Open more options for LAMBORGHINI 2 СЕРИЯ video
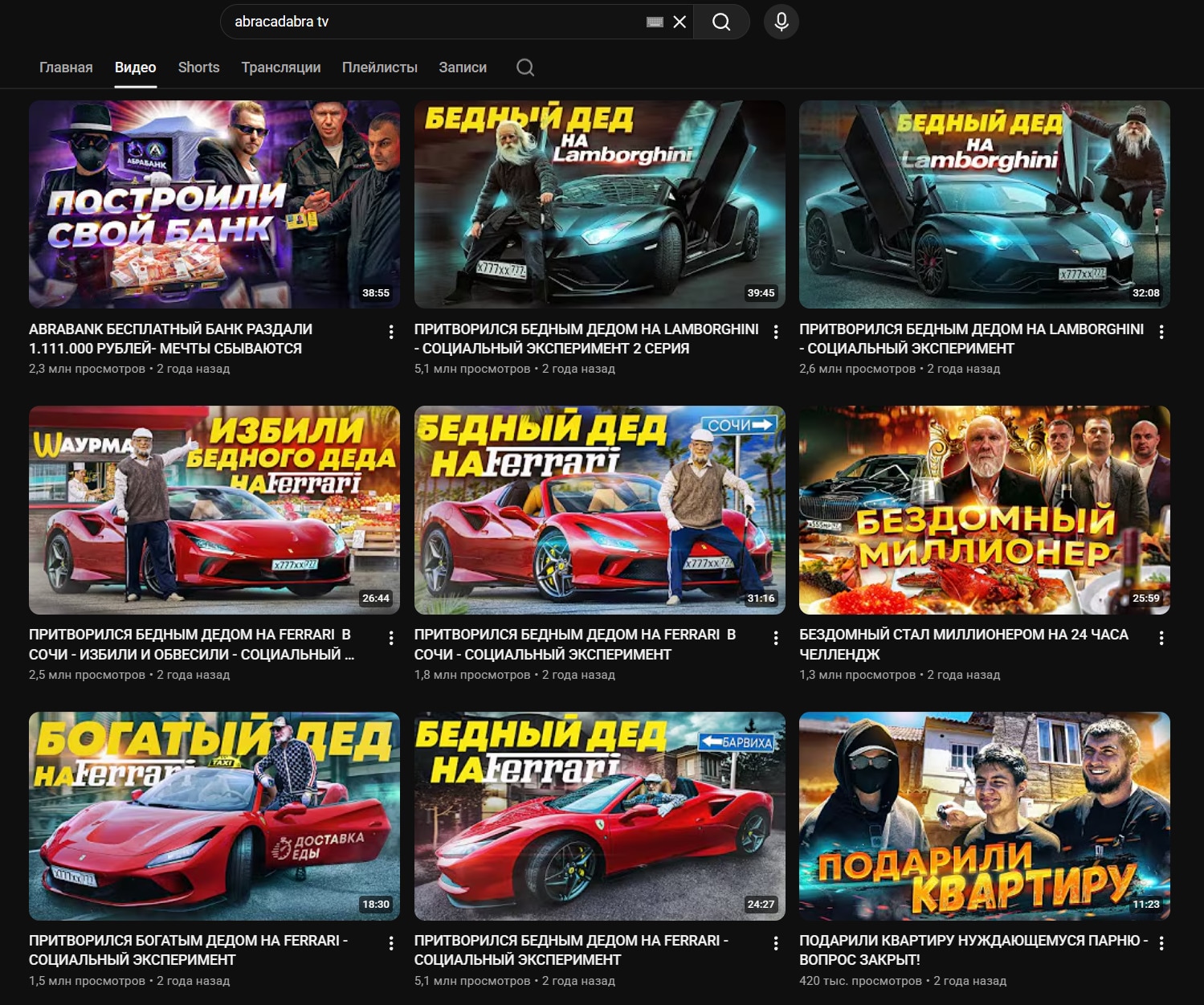This screenshot has width=1204, height=1005. coord(776,332)
